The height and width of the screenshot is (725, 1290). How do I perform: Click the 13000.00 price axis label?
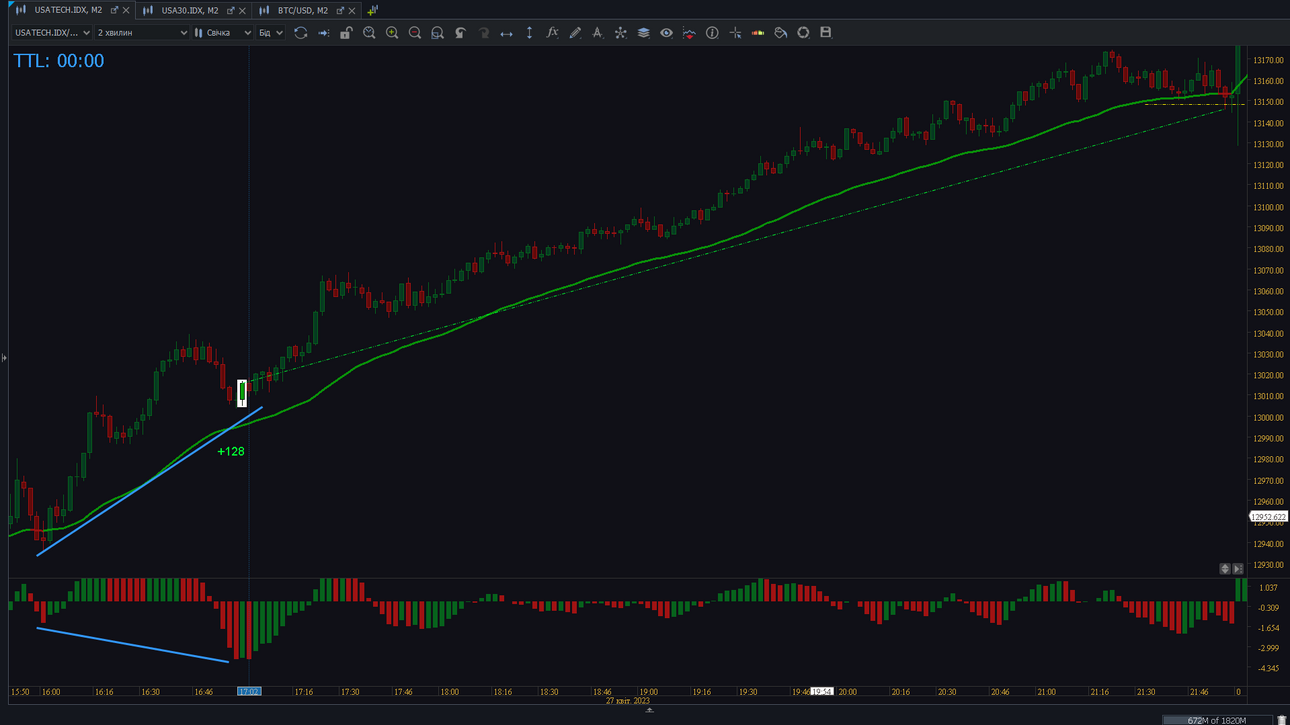click(x=1269, y=418)
